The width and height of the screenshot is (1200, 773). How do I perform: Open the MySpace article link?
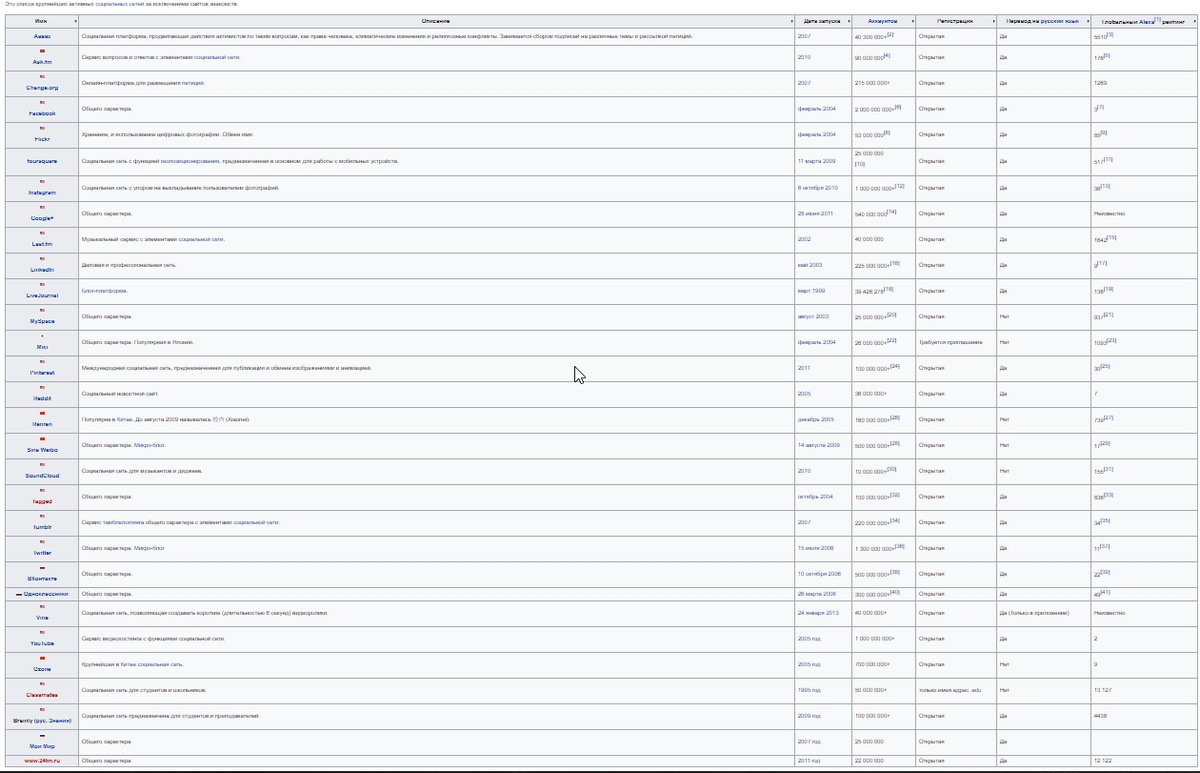coord(41,322)
